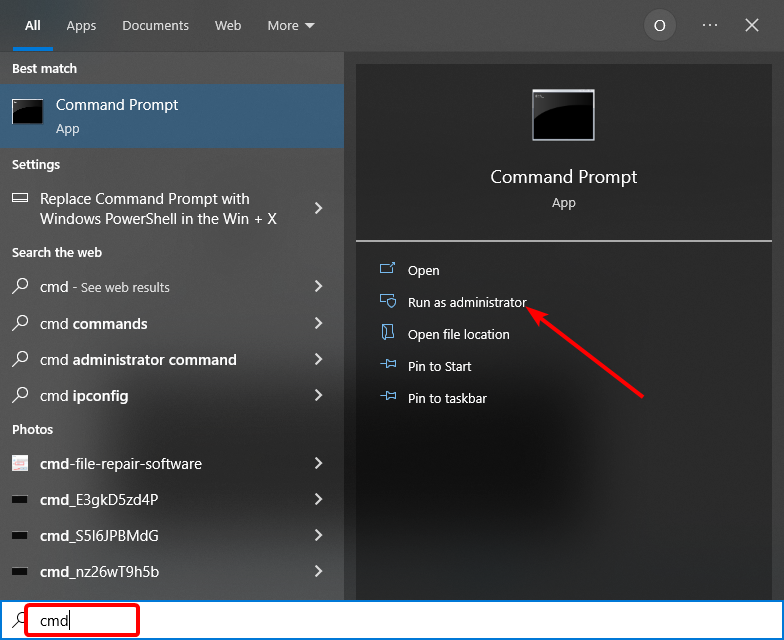Click the keyboard icon beside Replace Command Prompt setting

pyautogui.click(x=20, y=198)
